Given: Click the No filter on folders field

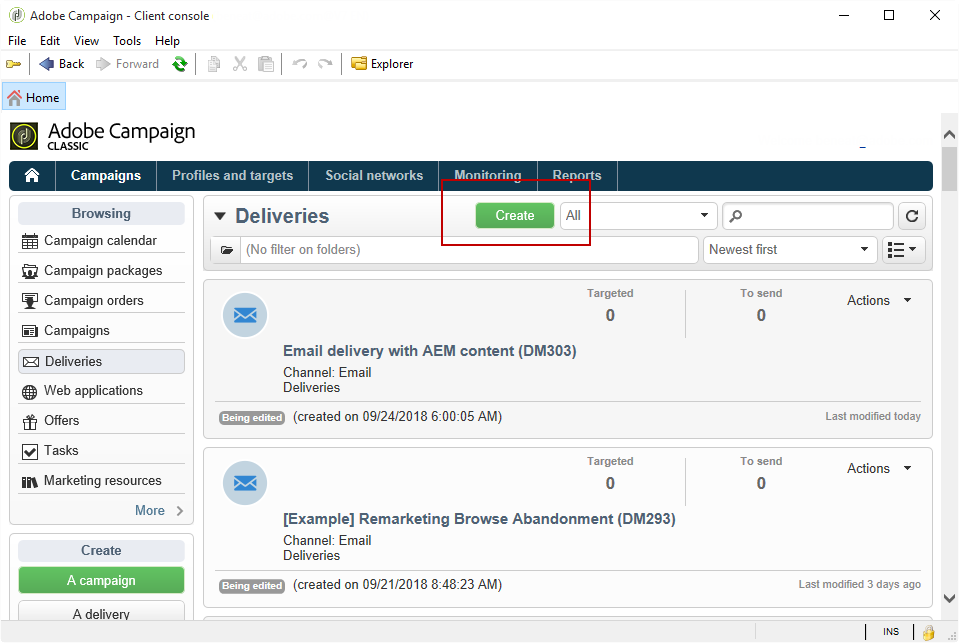Looking at the screenshot, I should (469, 250).
